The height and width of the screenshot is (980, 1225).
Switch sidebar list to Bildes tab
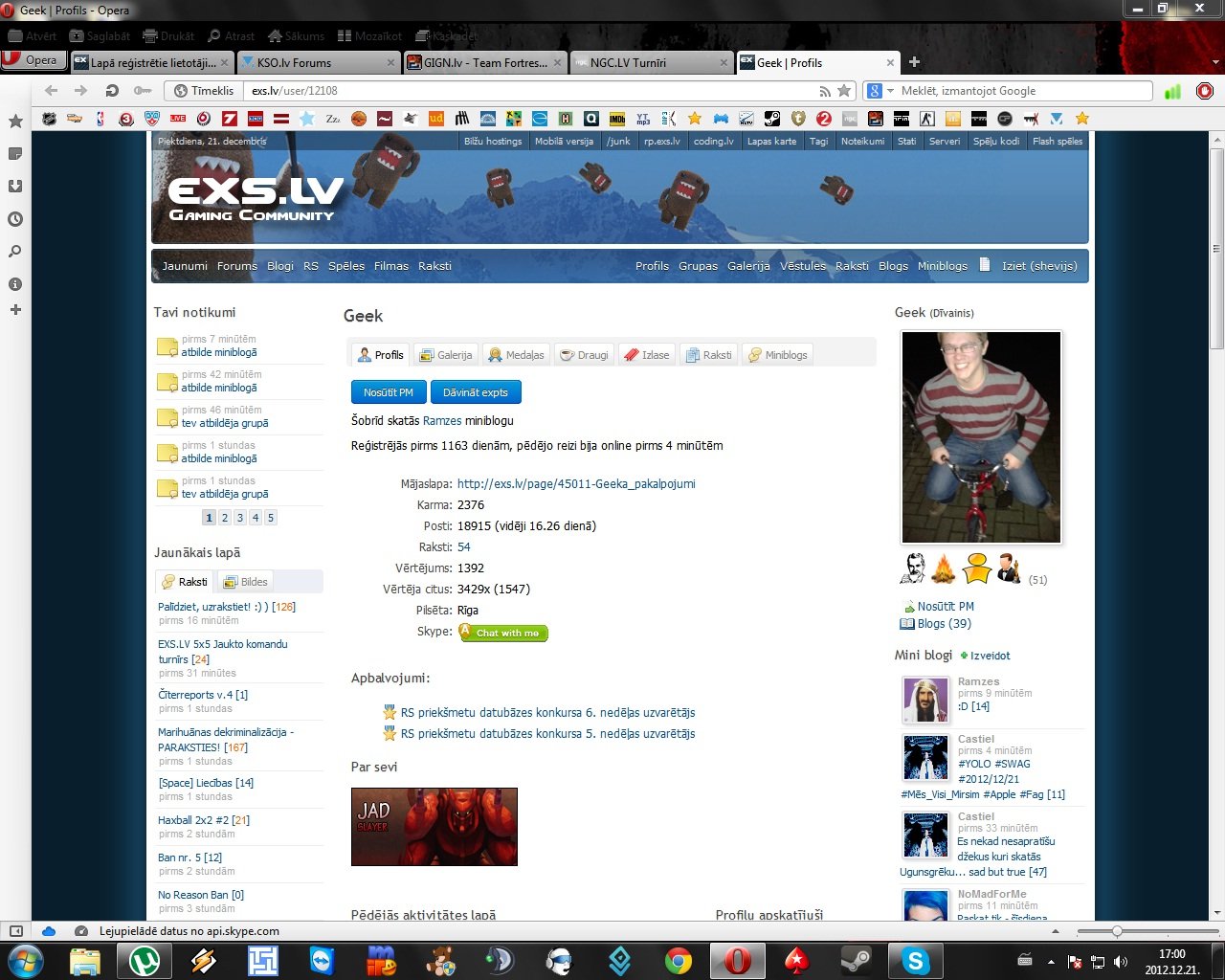pyautogui.click(x=245, y=582)
